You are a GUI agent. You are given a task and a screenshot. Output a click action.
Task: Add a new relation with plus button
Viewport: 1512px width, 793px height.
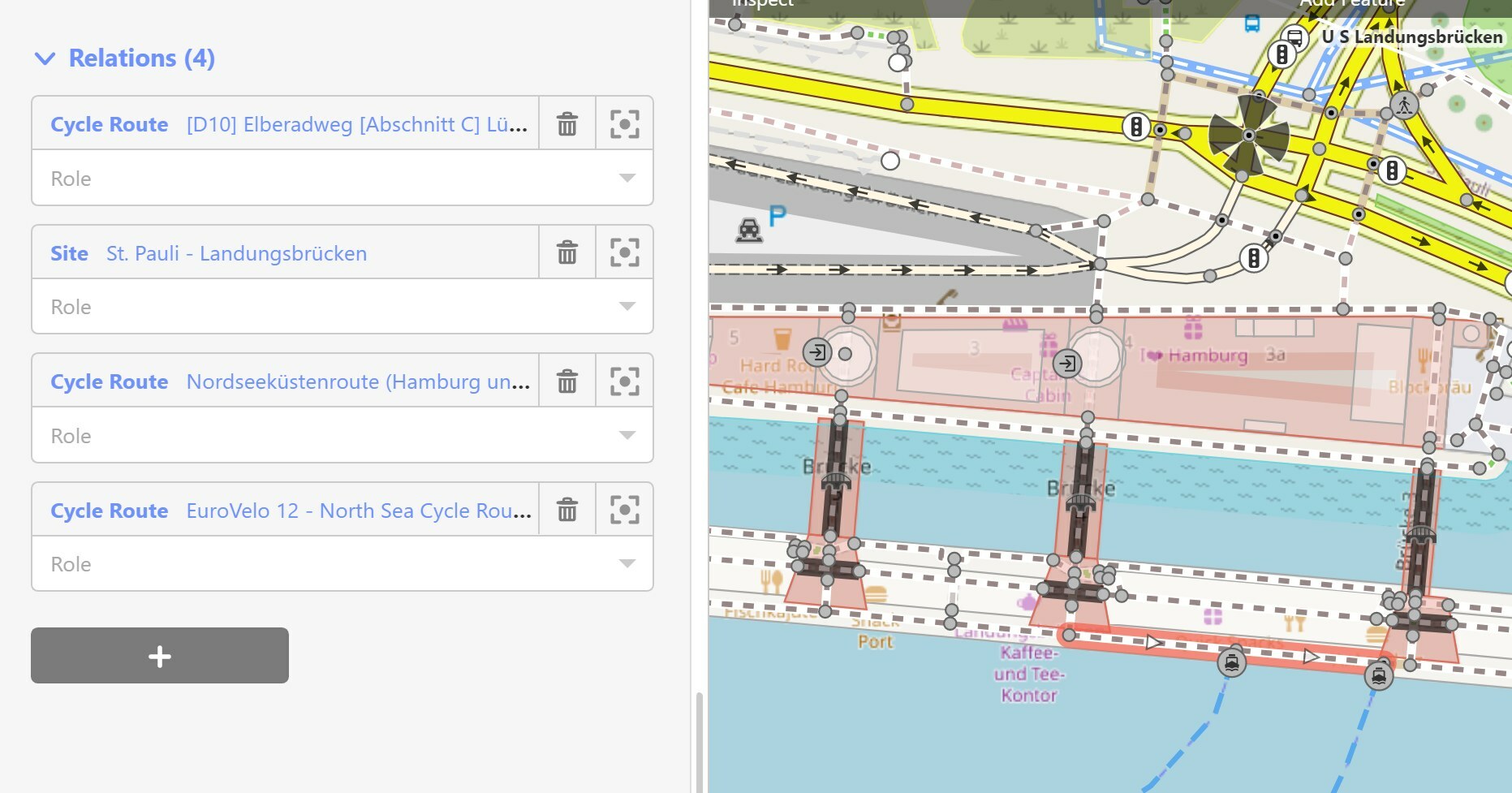(x=160, y=656)
